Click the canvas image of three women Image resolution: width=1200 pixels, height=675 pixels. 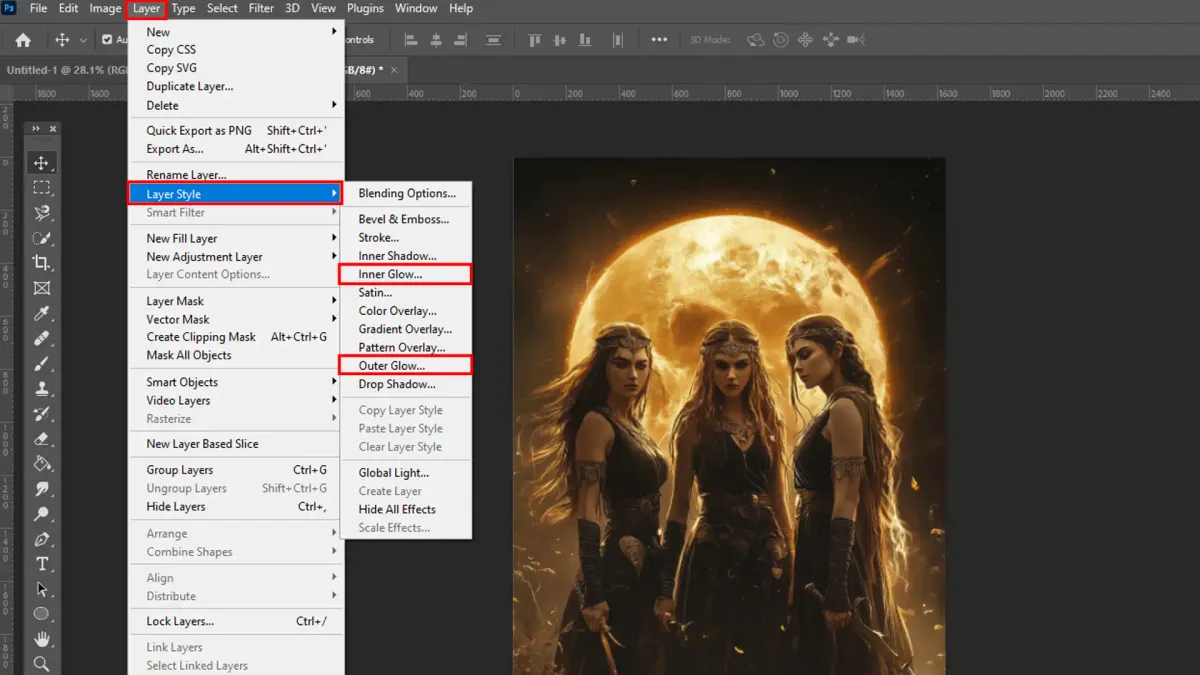point(729,415)
